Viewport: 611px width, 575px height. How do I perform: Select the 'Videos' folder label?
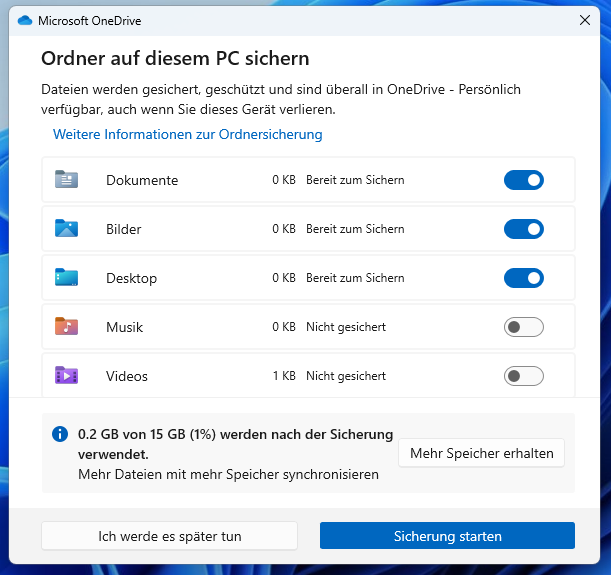pyautogui.click(x=127, y=376)
